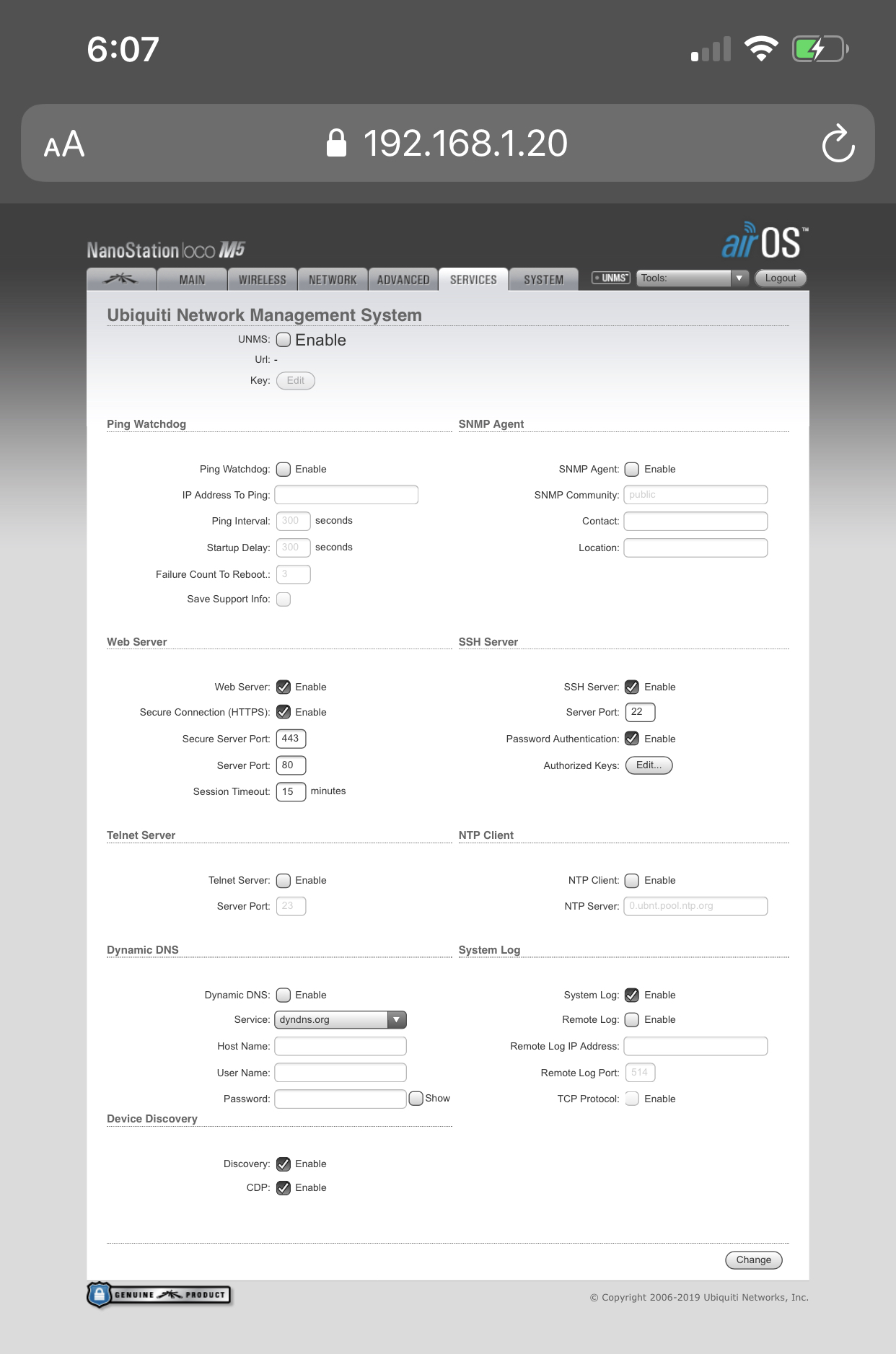This screenshot has height=1354, width=896.
Task: Click Telnet Server Port field
Action: click(x=291, y=906)
